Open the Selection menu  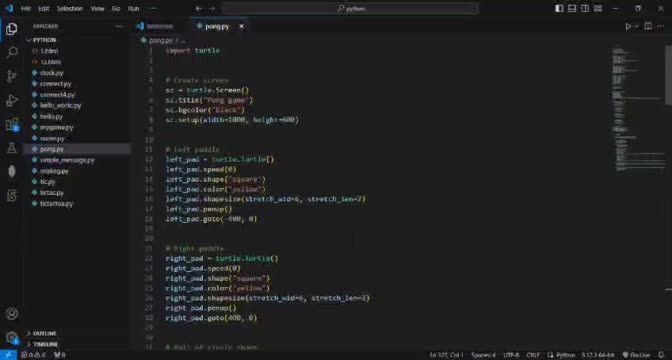click(x=69, y=9)
